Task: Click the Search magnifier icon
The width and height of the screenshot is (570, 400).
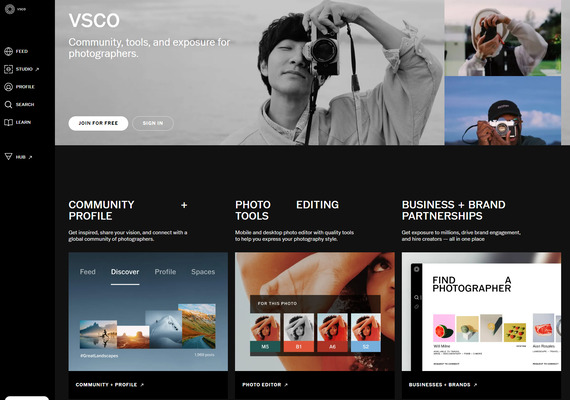Action: pos(8,105)
